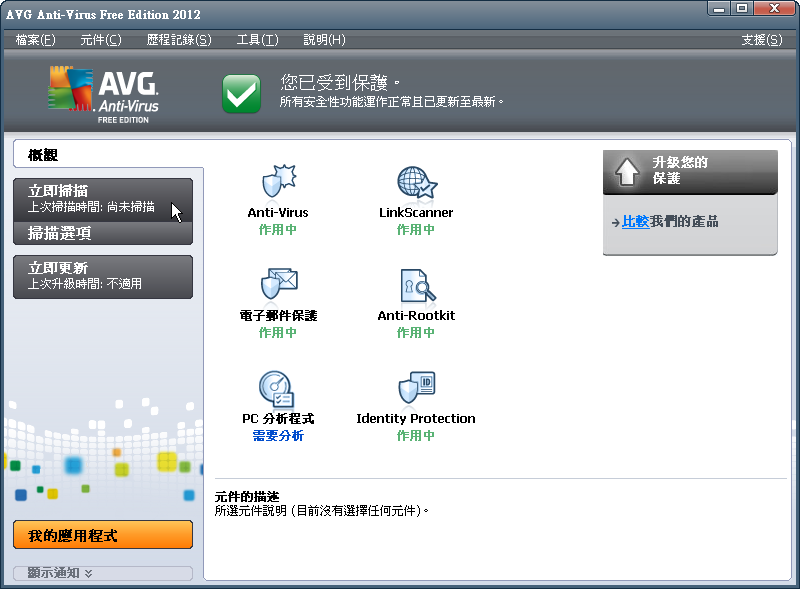Click the 電子郵件保護 component label
This screenshot has height=589, width=800.
[278, 316]
